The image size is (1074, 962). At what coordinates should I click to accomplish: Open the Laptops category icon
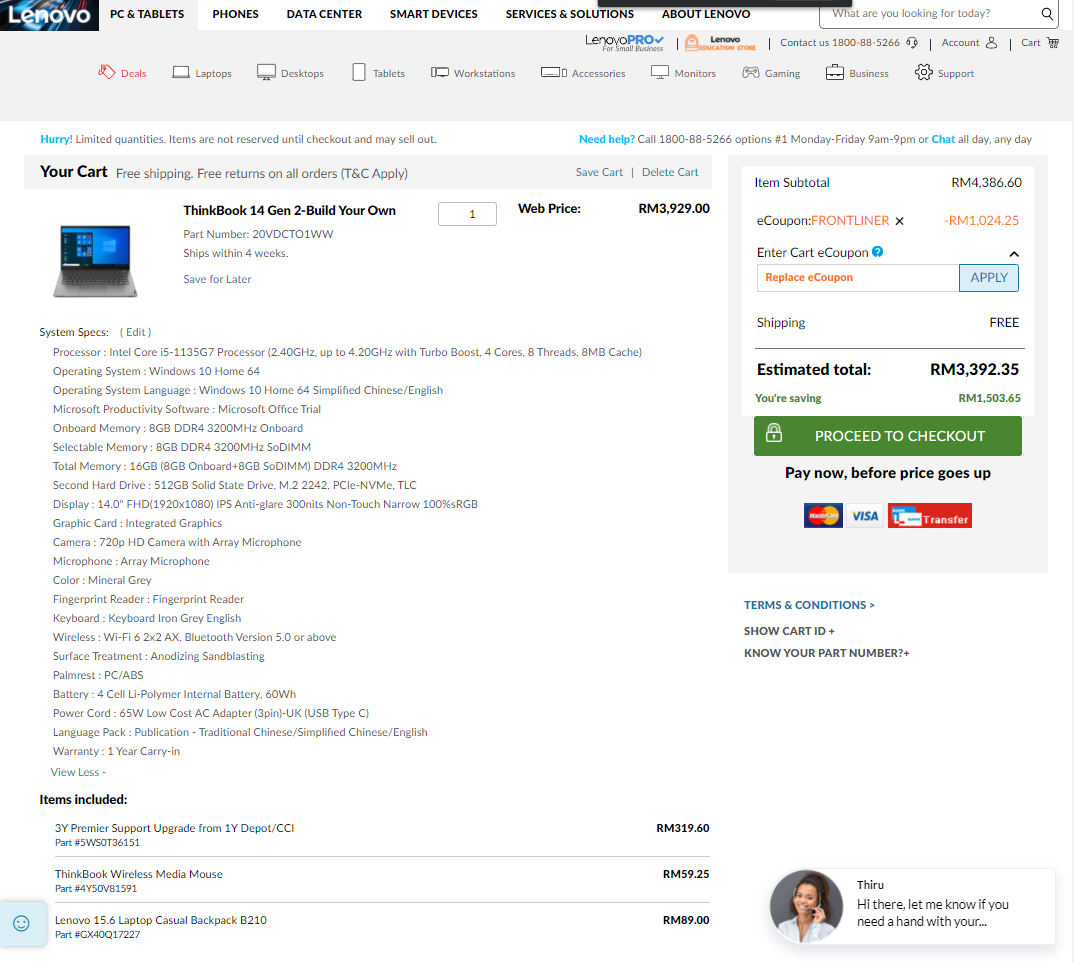tap(181, 73)
